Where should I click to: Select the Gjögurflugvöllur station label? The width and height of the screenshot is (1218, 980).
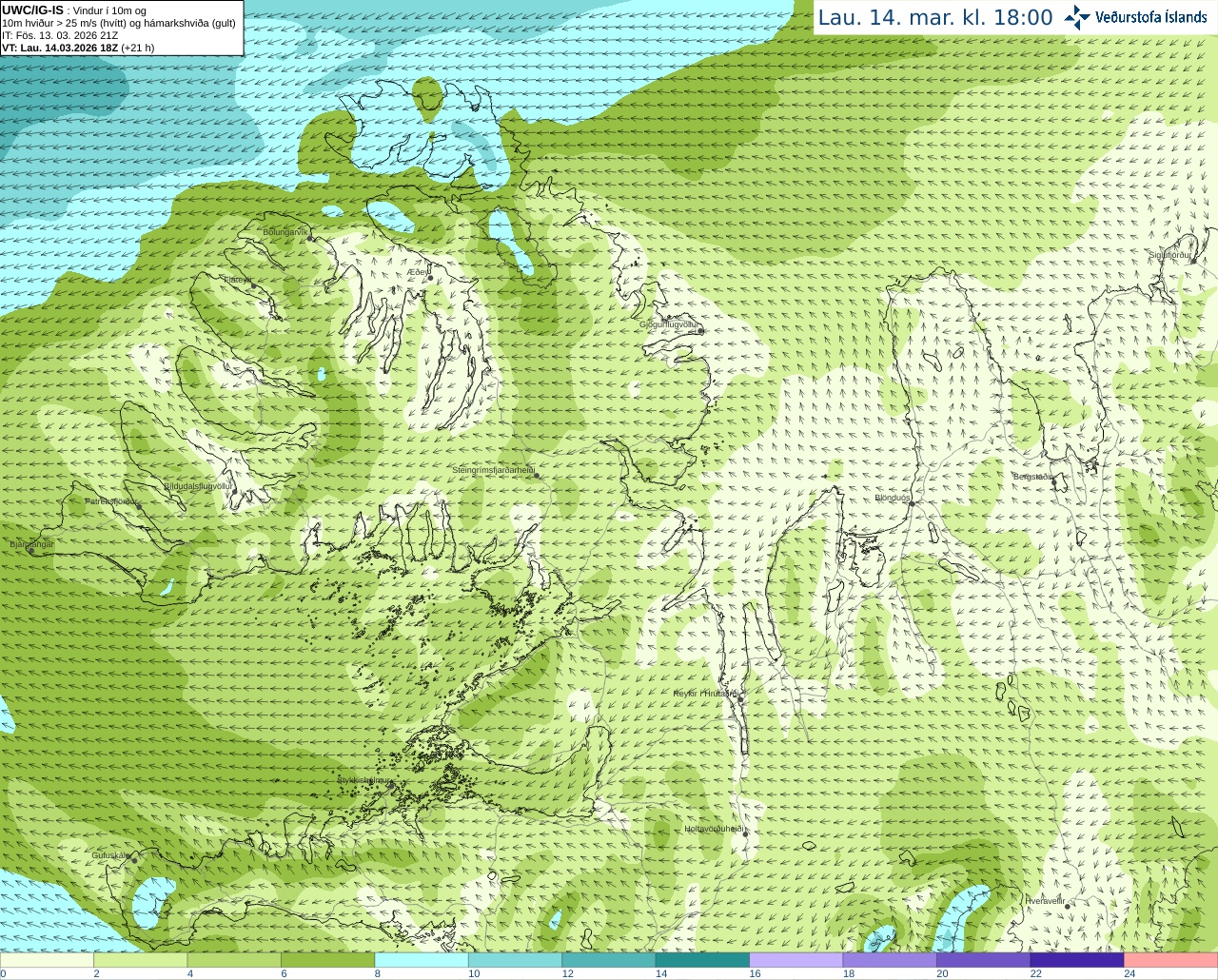click(x=669, y=324)
